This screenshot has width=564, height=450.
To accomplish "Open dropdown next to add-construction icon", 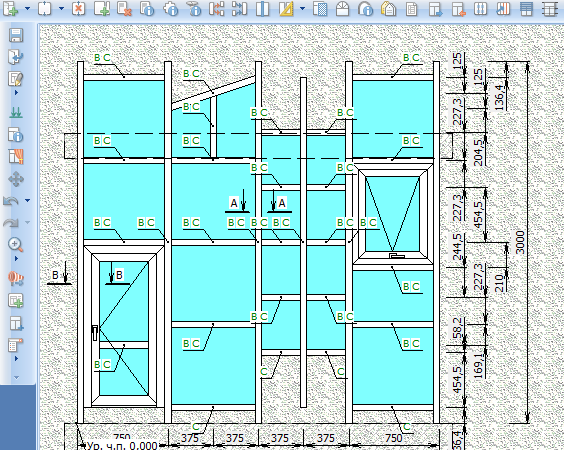I will 27,9.
